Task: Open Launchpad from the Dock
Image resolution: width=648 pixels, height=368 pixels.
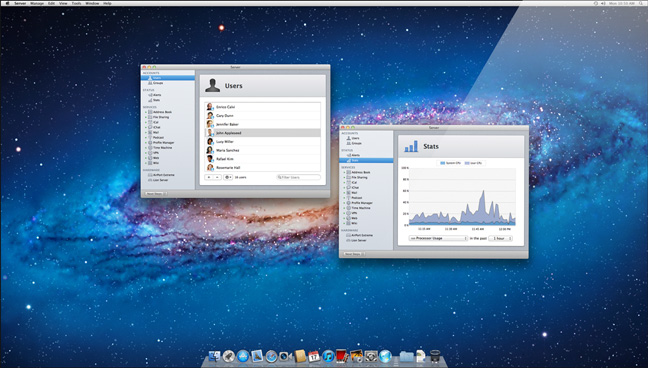Action: point(229,356)
